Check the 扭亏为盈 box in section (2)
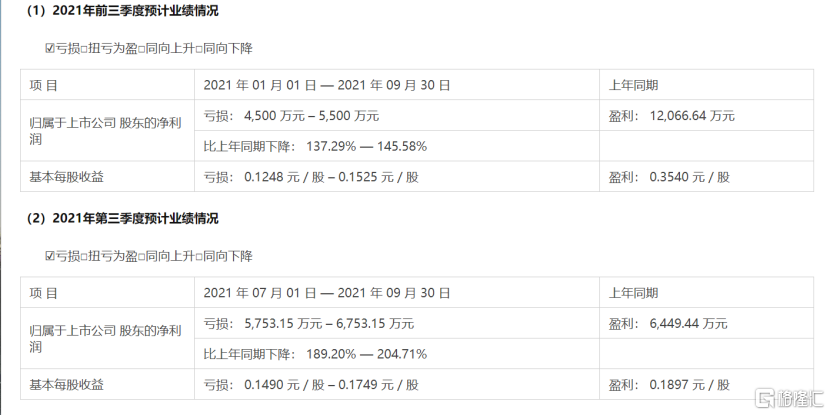This screenshot has height=415, width=830. click(82, 256)
